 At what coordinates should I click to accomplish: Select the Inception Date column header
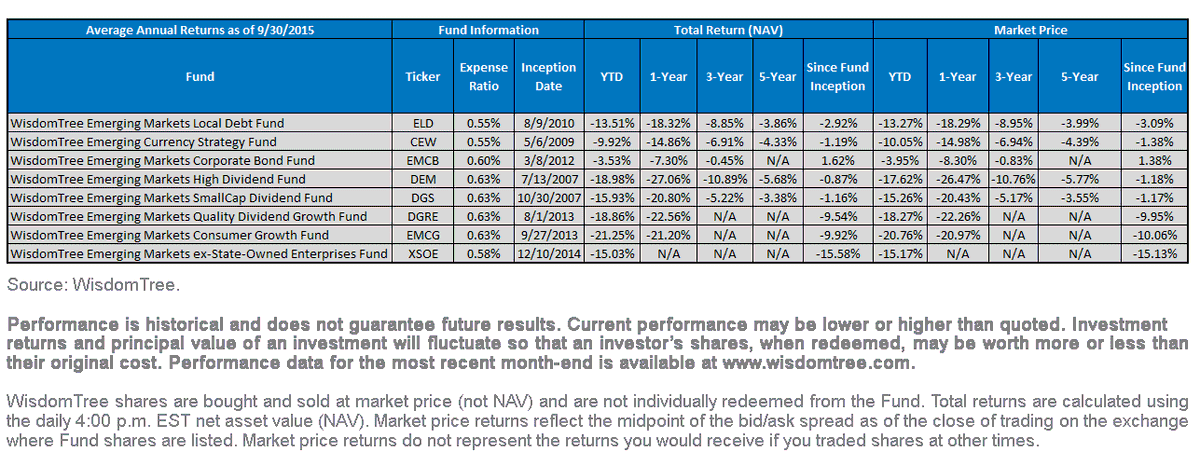click(549, 76)
